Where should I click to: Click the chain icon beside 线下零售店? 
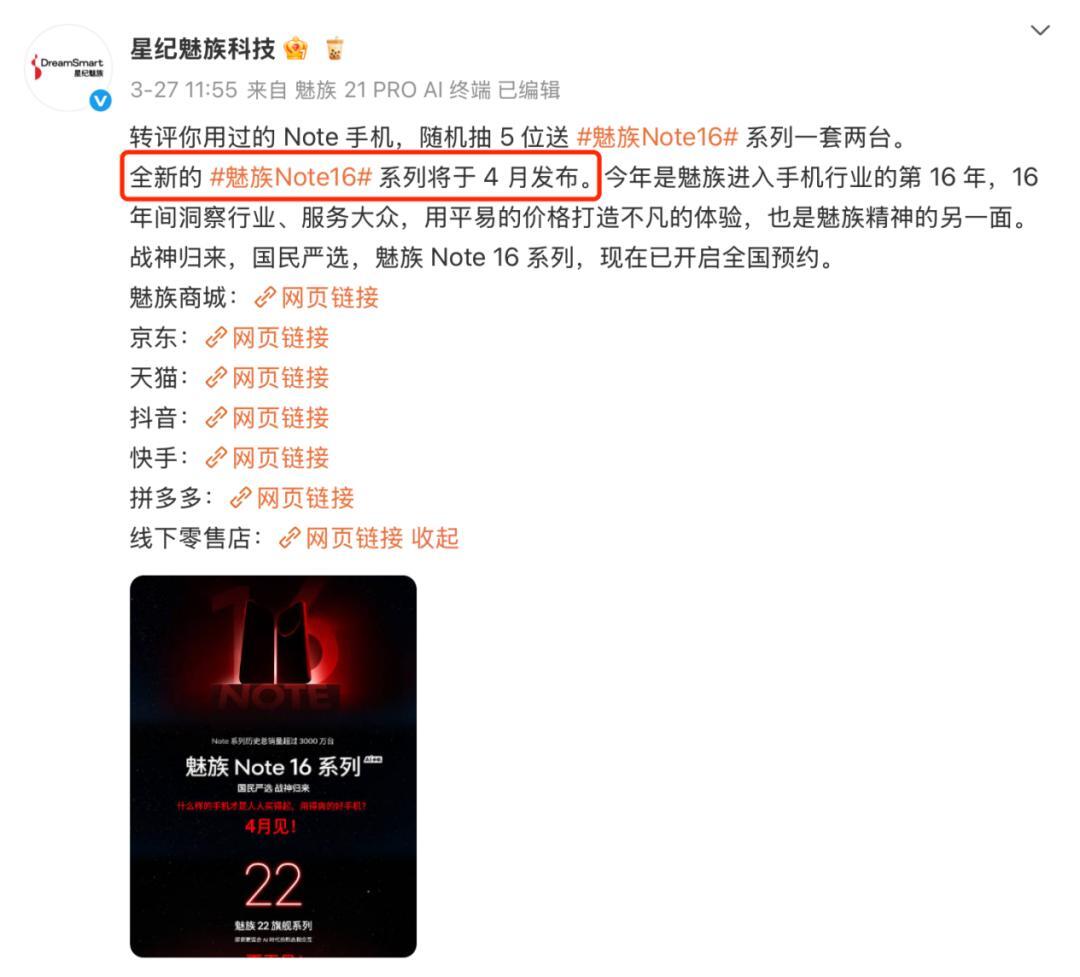[290, 537]
